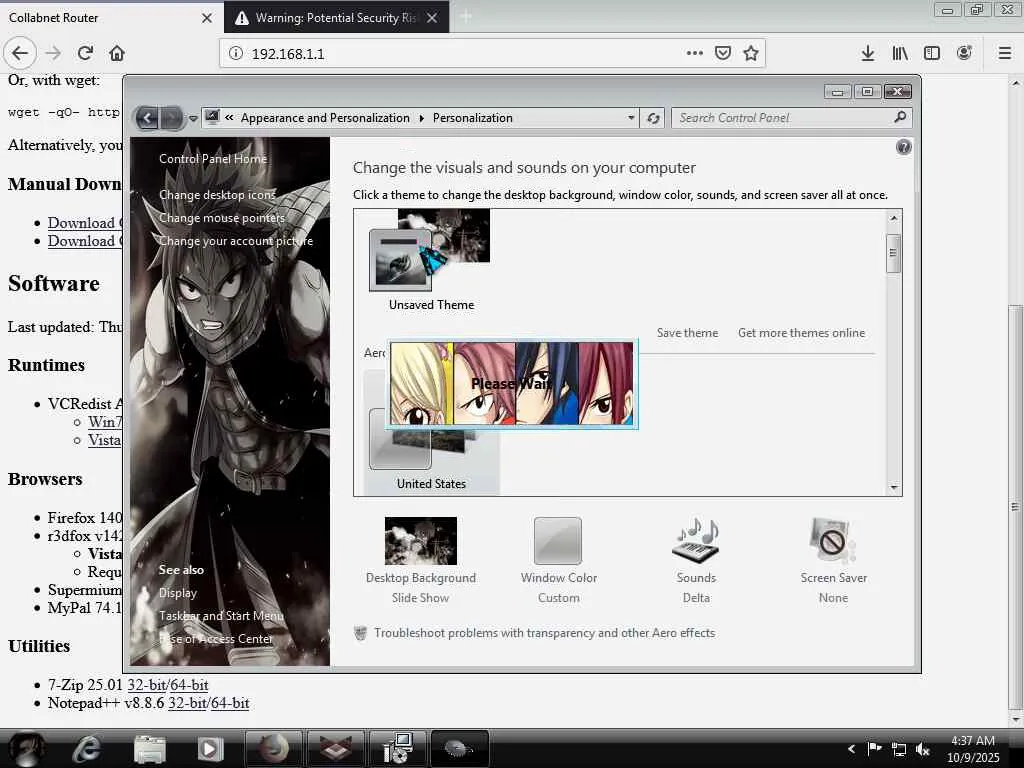1024x768 pixels.
Task: Open address bar history dropdown in Control Panel
Action: (x=631, y=118)
